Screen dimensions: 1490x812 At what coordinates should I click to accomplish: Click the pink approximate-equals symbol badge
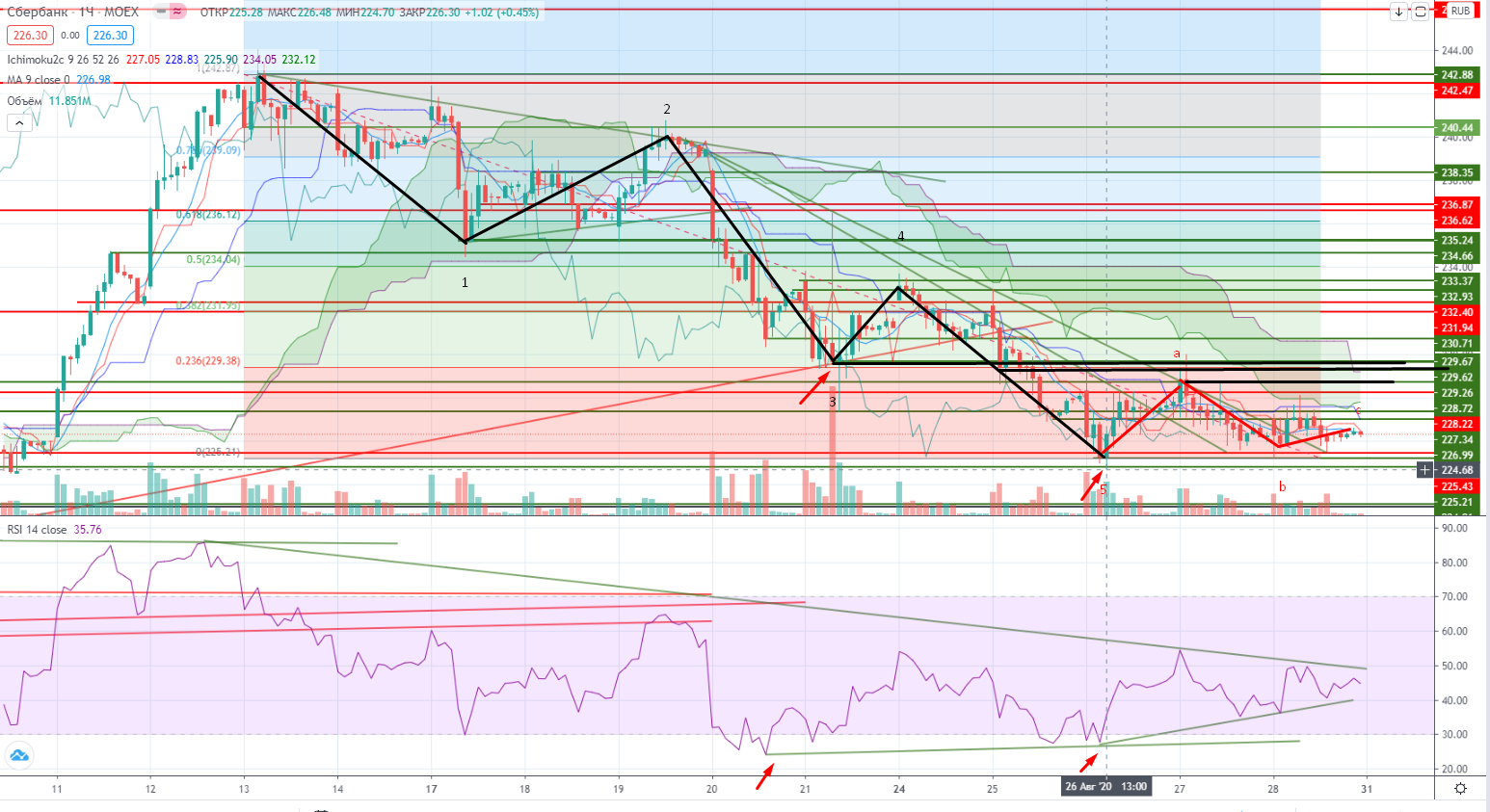point(177,12)
